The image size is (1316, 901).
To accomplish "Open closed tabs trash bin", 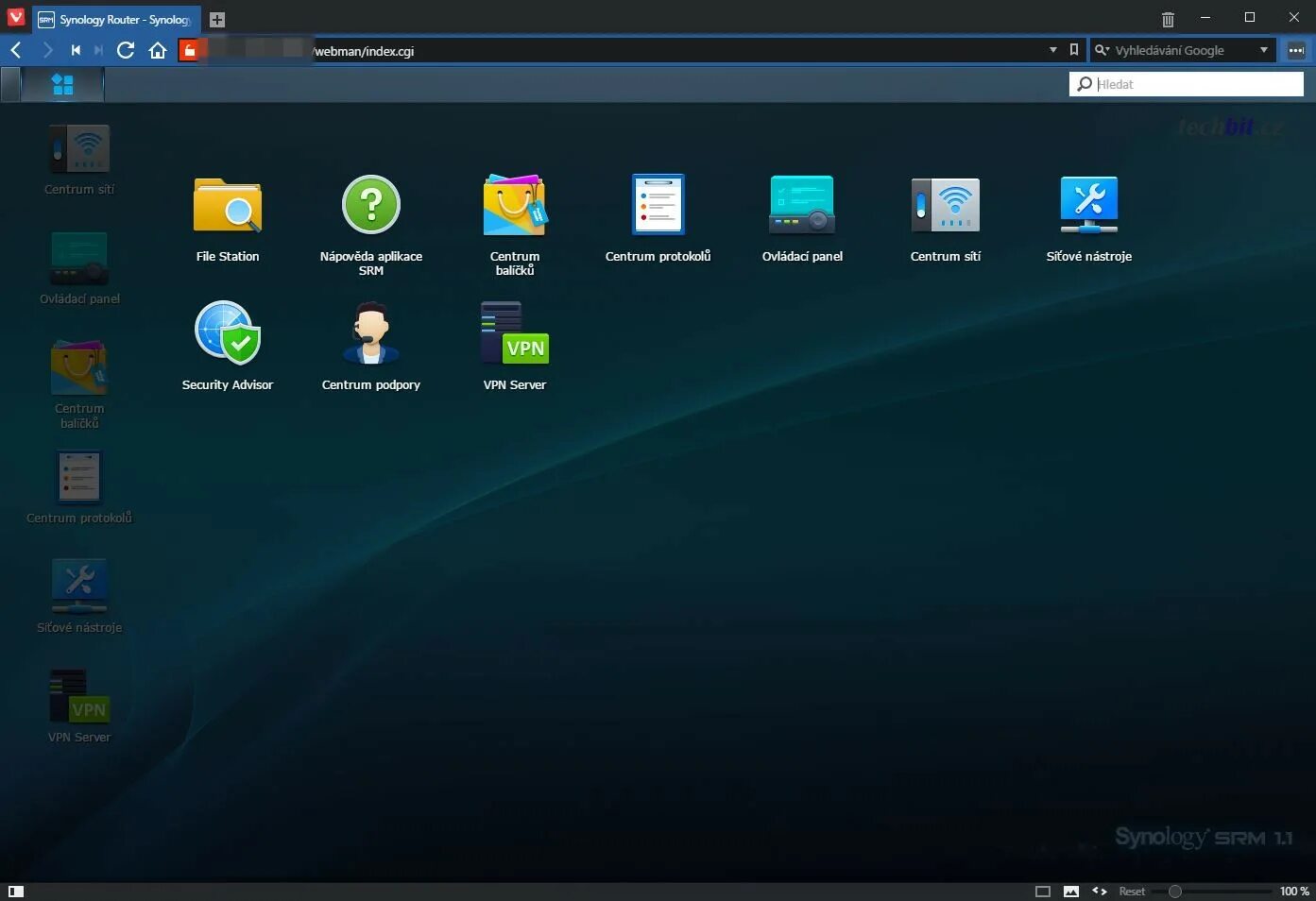I will pyautogui.click(x=1168, y=19).
